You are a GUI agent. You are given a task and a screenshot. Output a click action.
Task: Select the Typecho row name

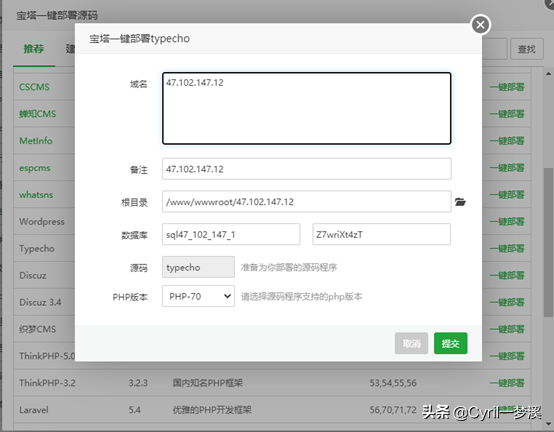point(37,248)
